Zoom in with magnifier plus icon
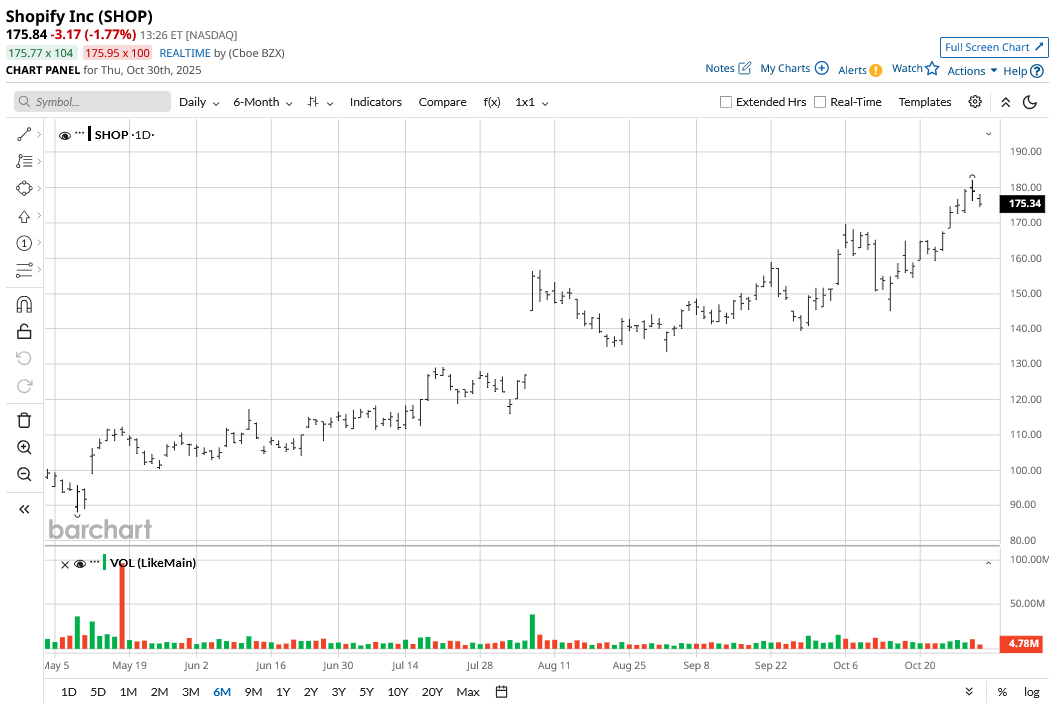This screenshot has height=703, width=1050. [24, 447]
